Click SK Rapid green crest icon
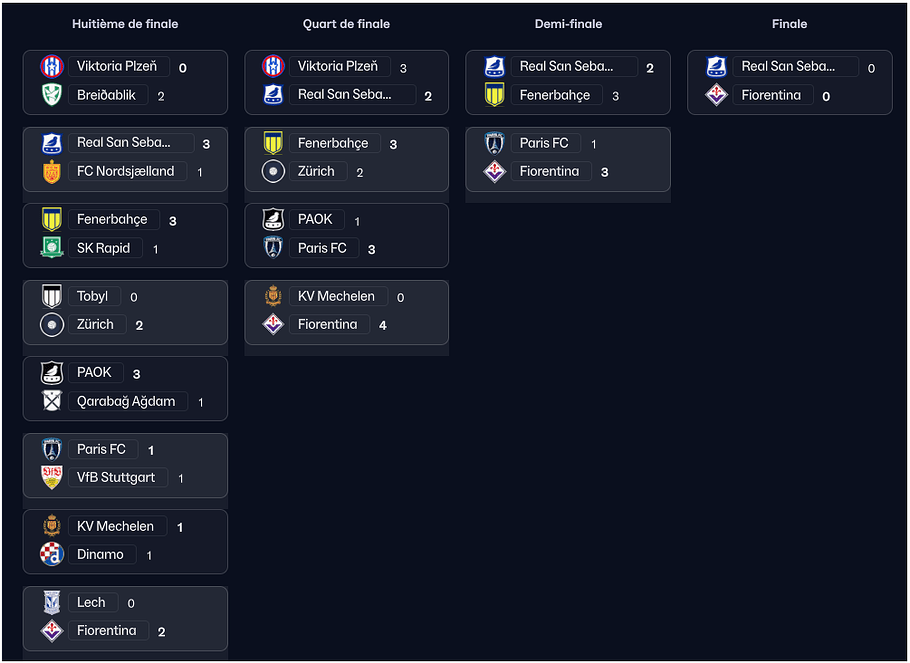 [x=52, y=247]
